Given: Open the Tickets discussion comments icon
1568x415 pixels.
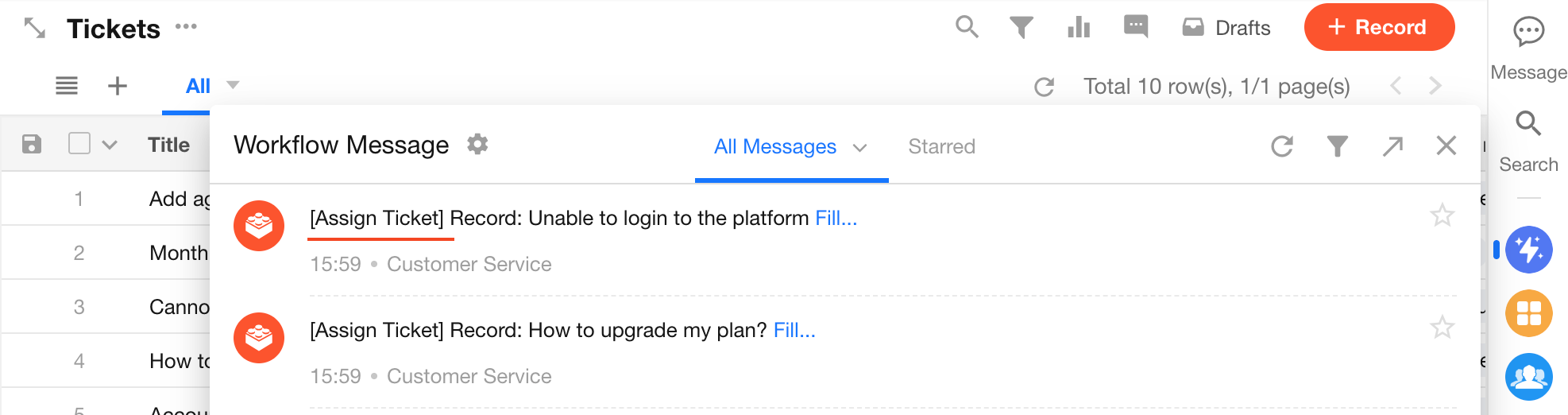Looking at the screenshot, I should tap(1136, 26).
